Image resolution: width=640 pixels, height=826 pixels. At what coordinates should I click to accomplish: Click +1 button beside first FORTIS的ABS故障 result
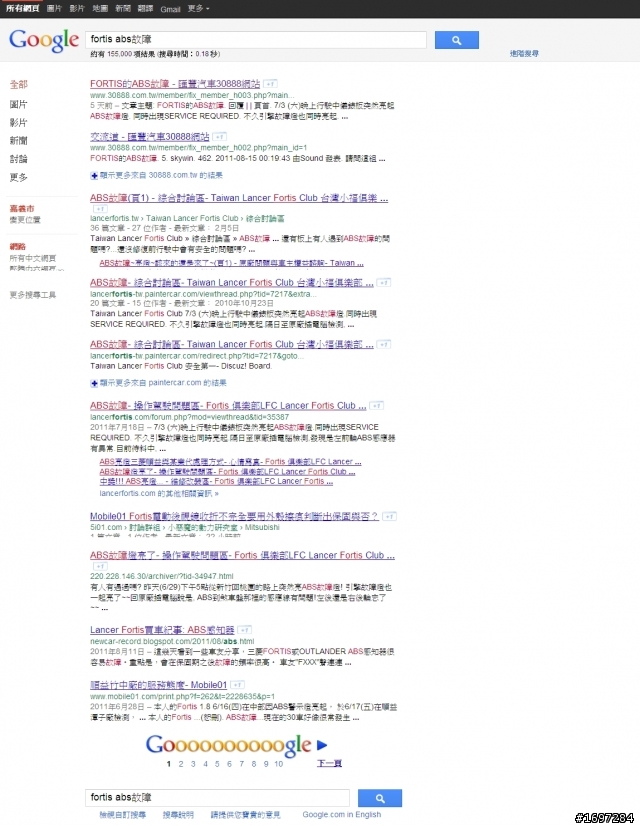pos(270,84)
